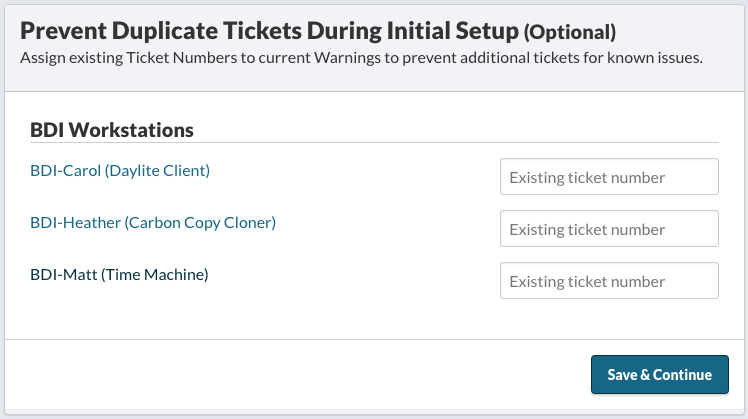
Task: Click the Prevent Duplicate Tickets dialog title
Action: (x=268, y=32)
